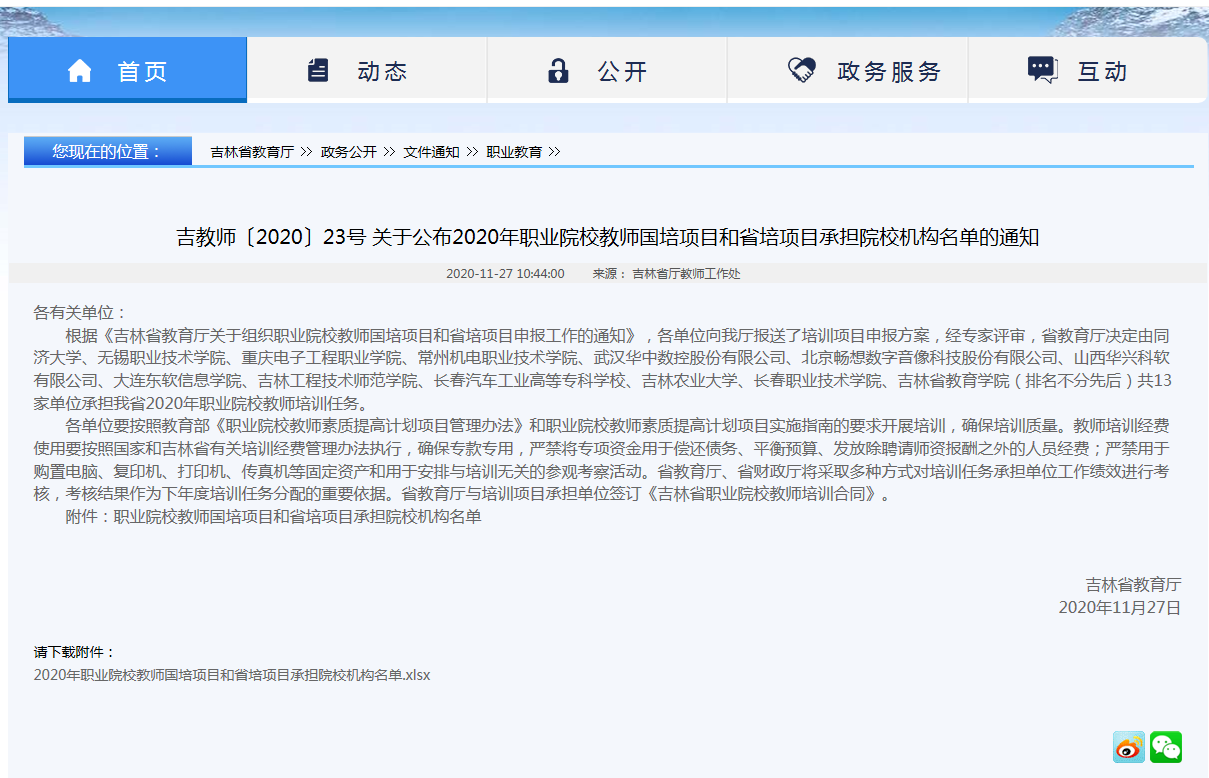This screenshot has width=1209, height=778.
Task: Click the source text 吉林省厅教师工作处
Action: pos(686,274)
